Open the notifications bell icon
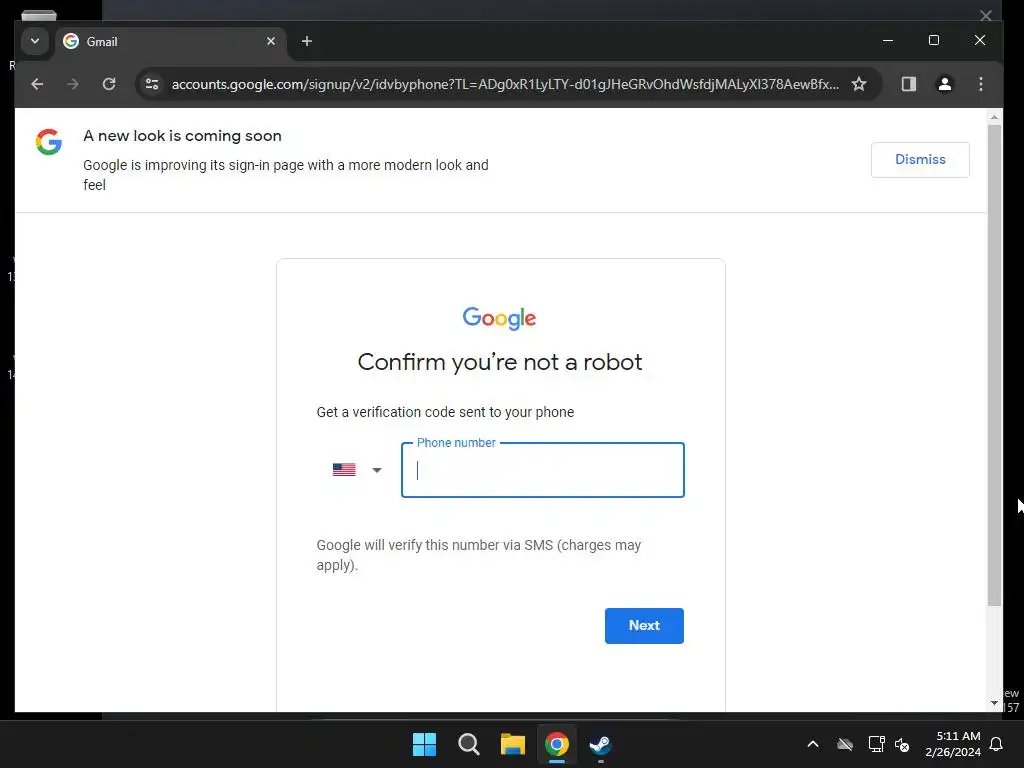 click(996, 744)
